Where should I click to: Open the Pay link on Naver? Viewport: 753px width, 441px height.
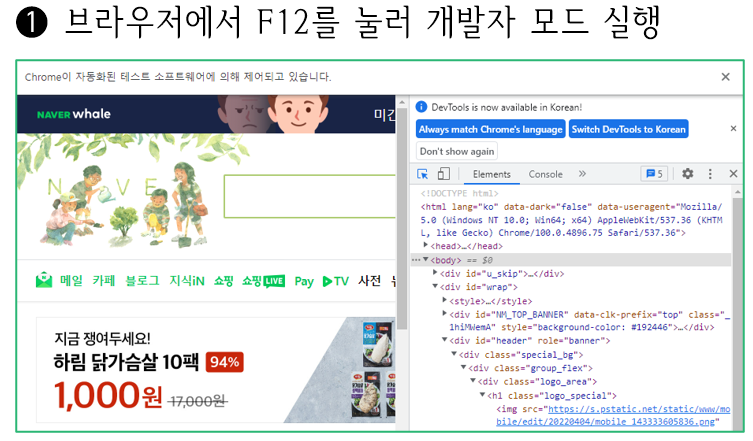[304, 281]
